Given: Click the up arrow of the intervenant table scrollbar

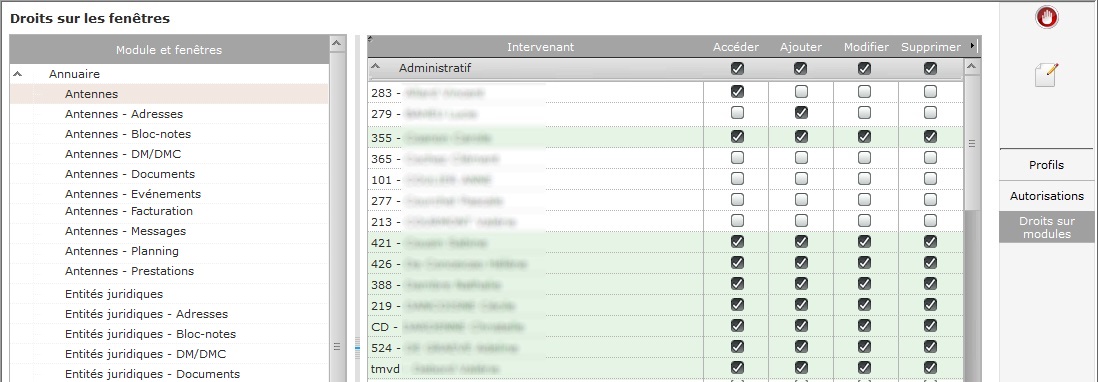Looking at the screenshot, I should point(971,67).
